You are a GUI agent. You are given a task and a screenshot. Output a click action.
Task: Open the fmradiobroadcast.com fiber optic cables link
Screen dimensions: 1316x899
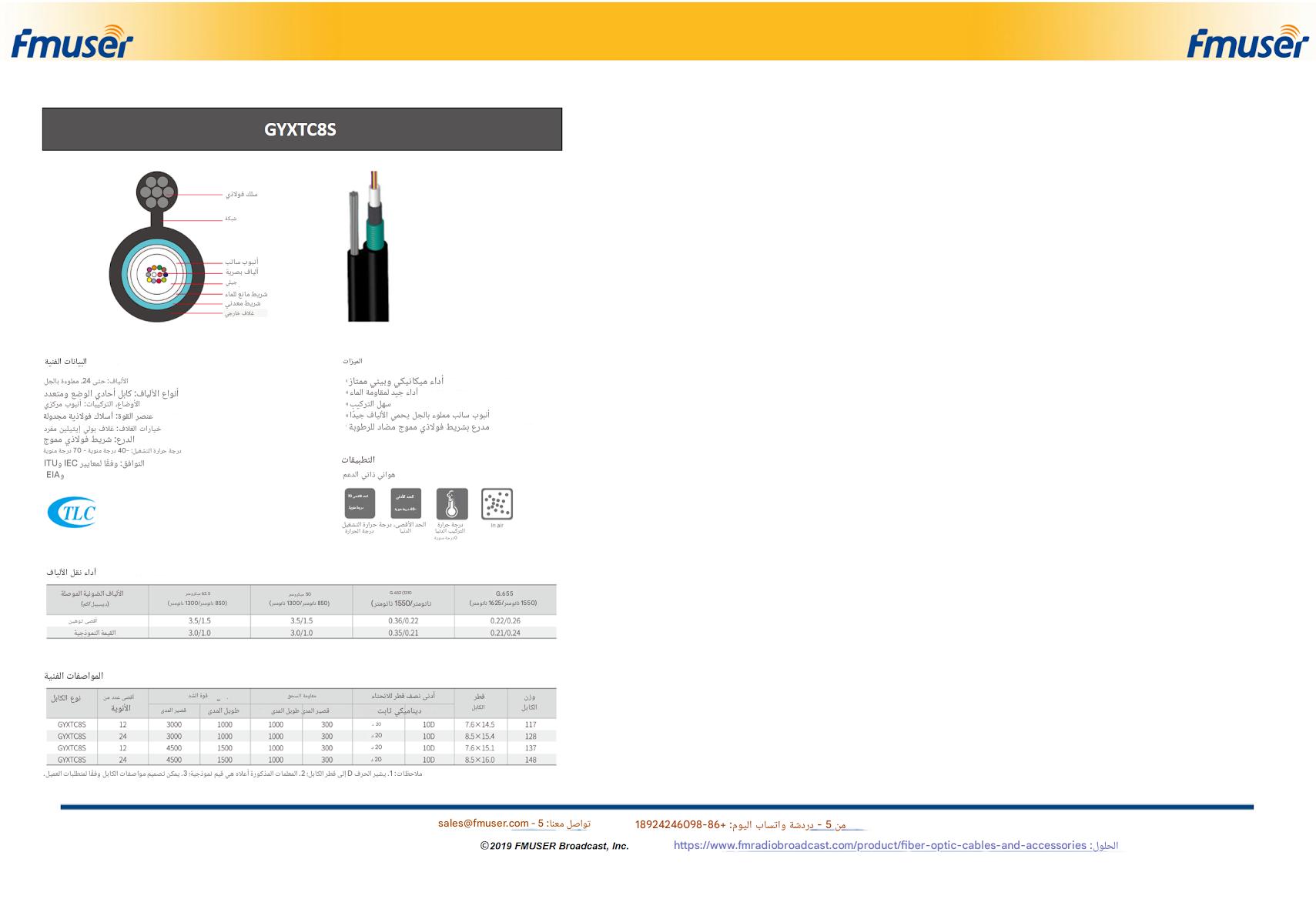click(880, 845)
